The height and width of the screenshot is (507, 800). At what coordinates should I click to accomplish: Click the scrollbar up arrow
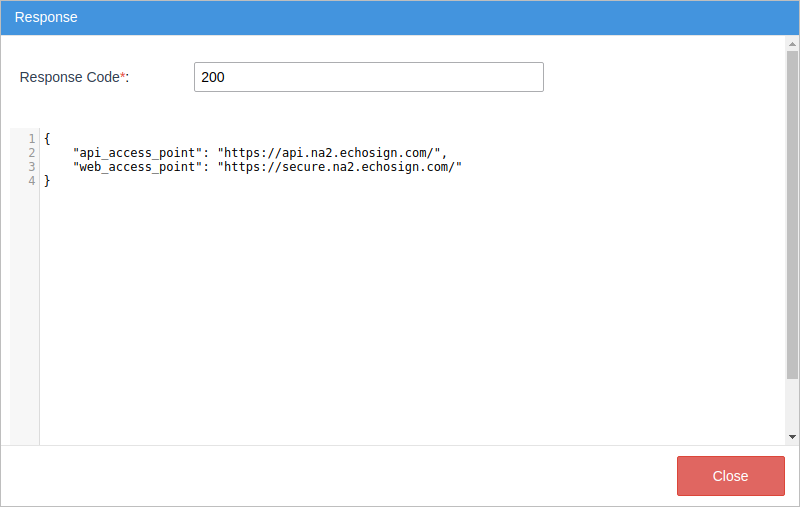792,45
